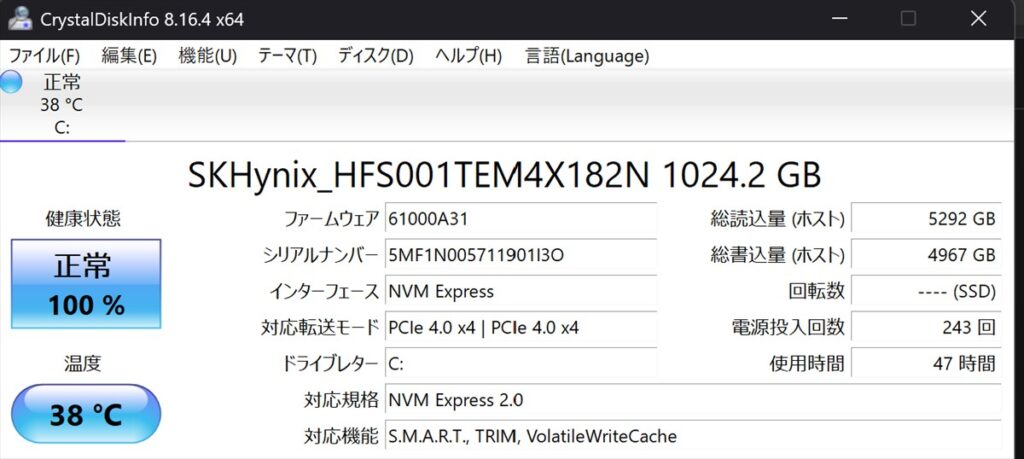Open the 機能(U) menu
This screenshot has height=459, width=1024.
point(208,56)
